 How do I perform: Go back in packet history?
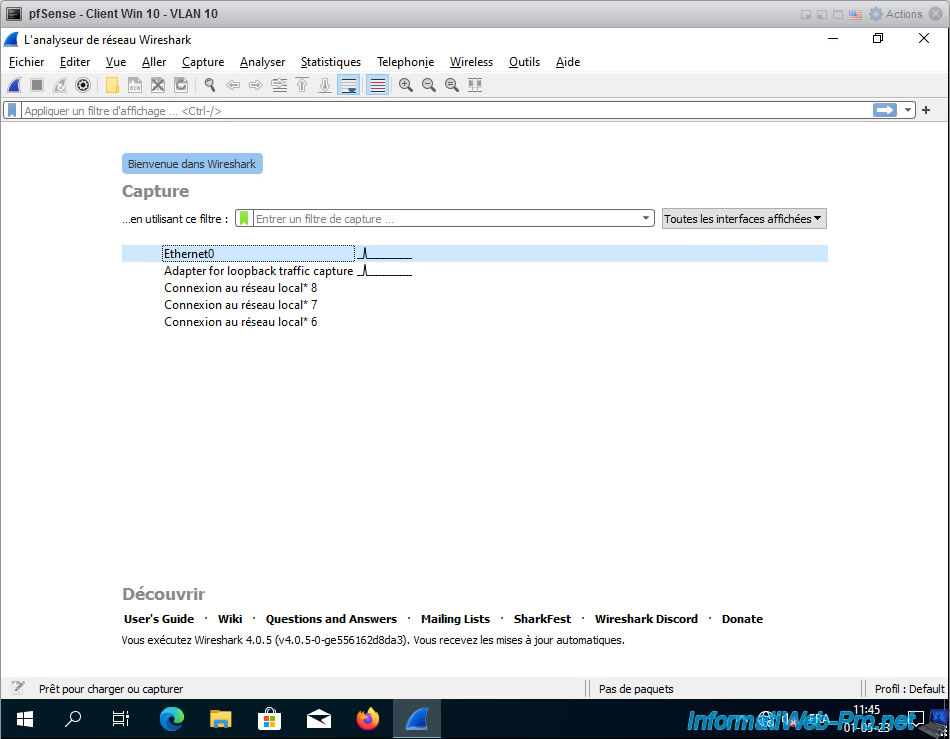233,85
